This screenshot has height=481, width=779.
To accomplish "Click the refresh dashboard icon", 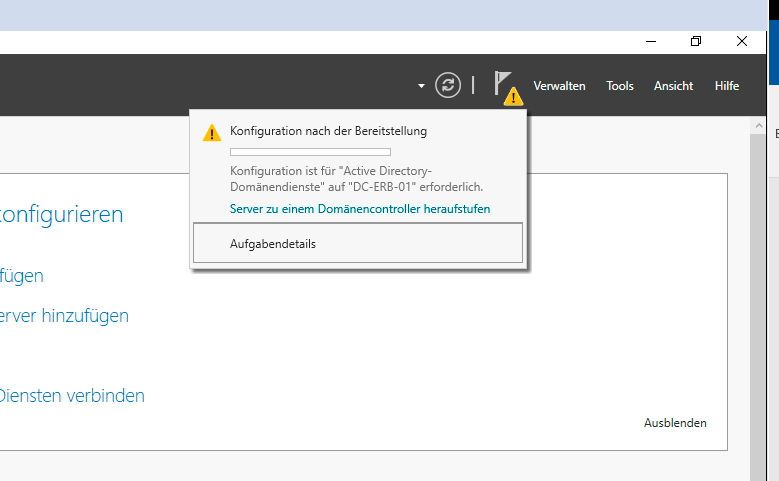I will (x=448, y=85).
